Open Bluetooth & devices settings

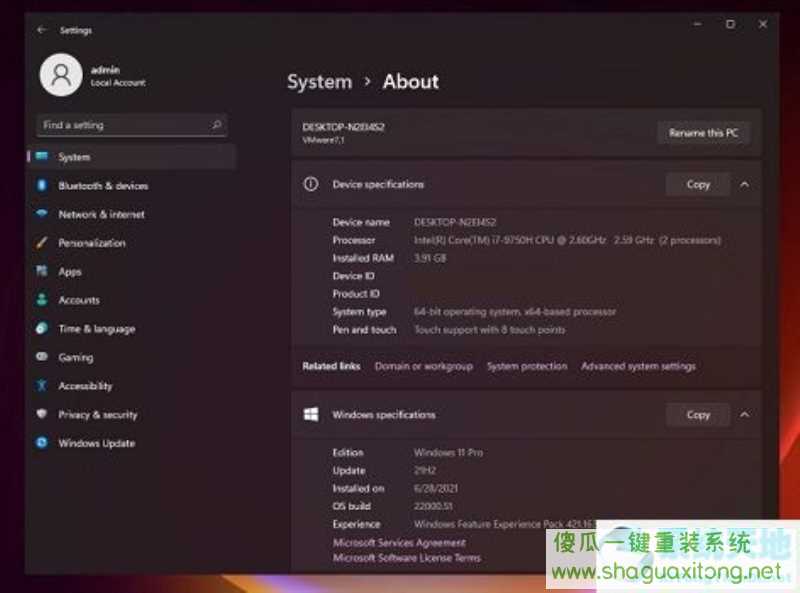click(x=132, y=185)
